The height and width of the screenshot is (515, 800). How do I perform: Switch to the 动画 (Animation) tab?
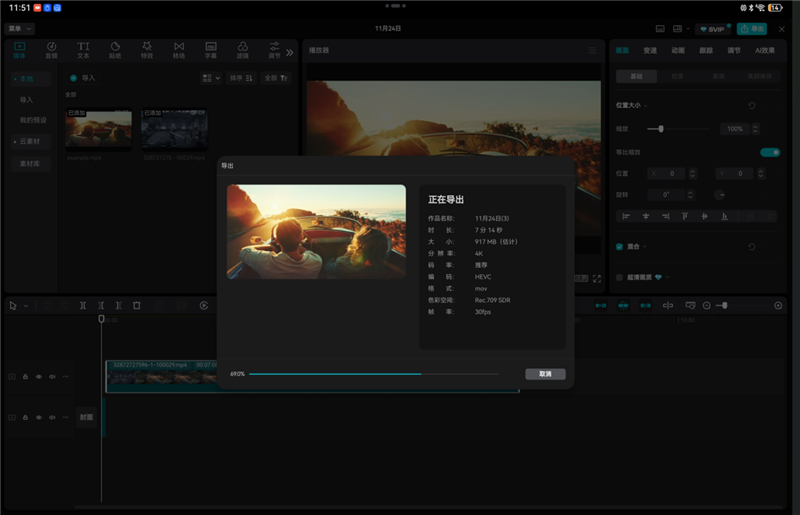tap(678, 50)
